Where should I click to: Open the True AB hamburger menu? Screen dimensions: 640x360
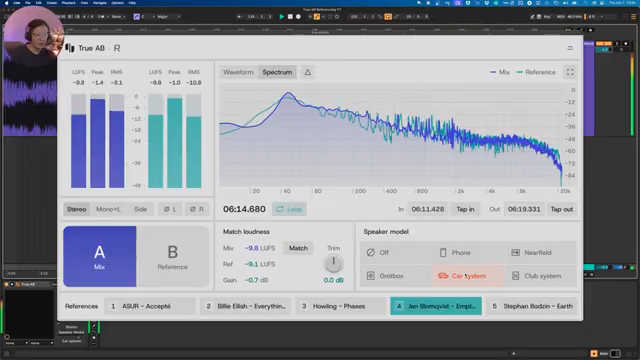click(570, 48)
